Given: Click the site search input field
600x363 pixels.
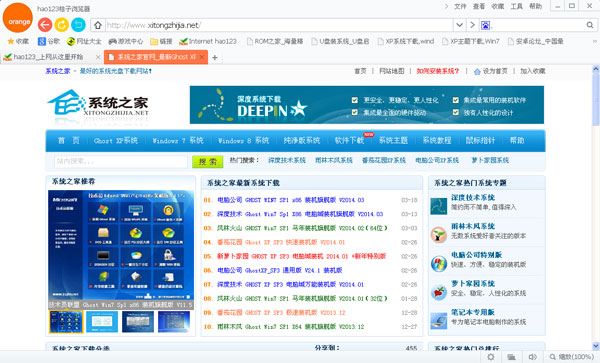Looking at the screenshot, I should (121, 161).
